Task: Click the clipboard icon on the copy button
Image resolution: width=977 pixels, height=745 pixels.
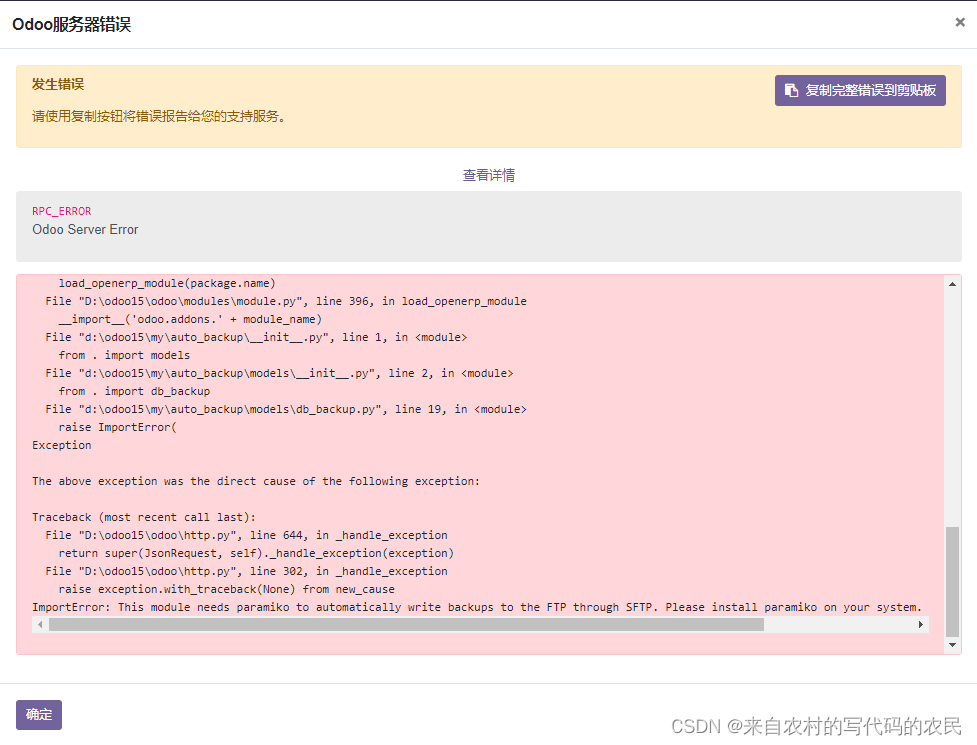Action: click(x=790, y=90)
